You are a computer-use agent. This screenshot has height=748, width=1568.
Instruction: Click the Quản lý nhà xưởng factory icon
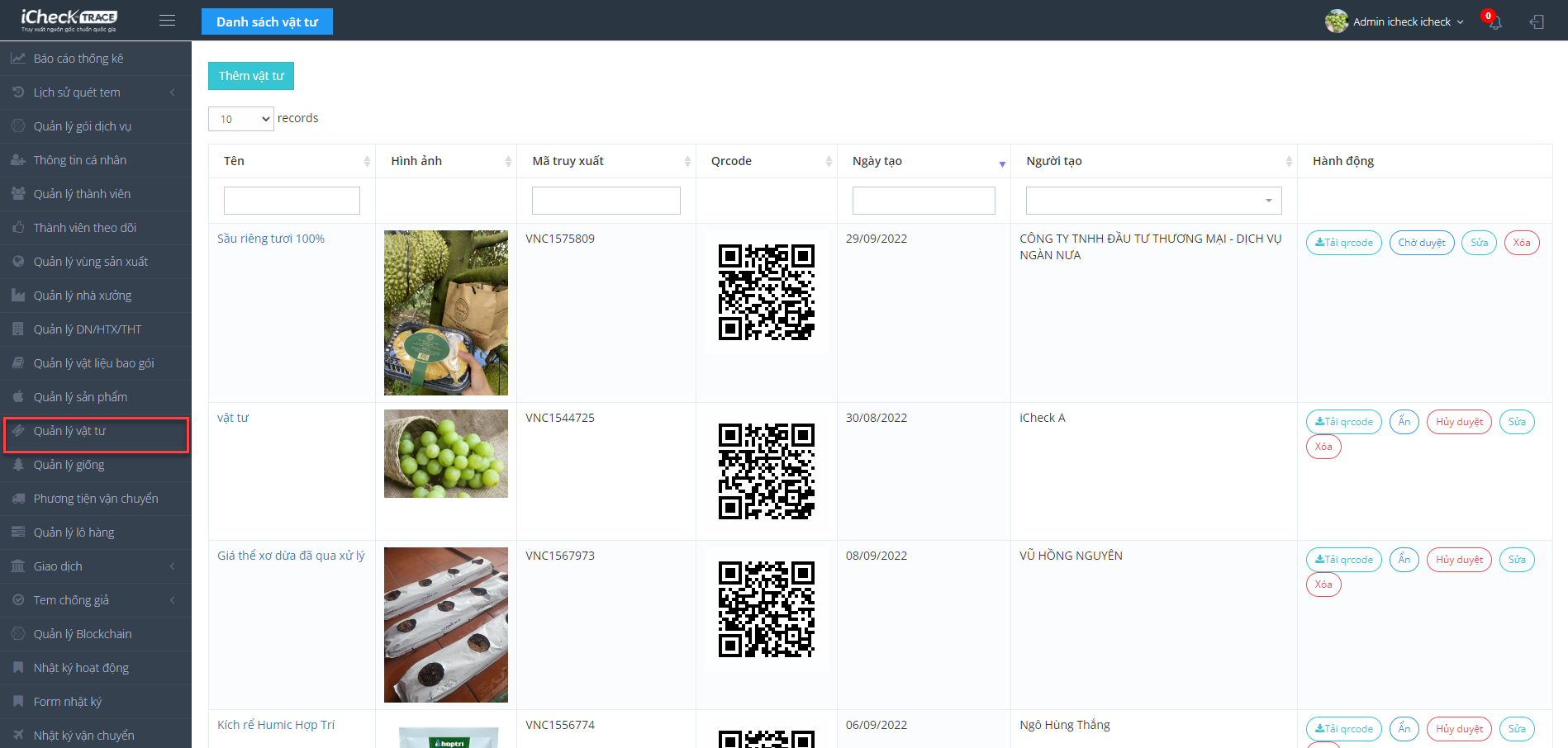pyautogui.click(x=18, y=296)
